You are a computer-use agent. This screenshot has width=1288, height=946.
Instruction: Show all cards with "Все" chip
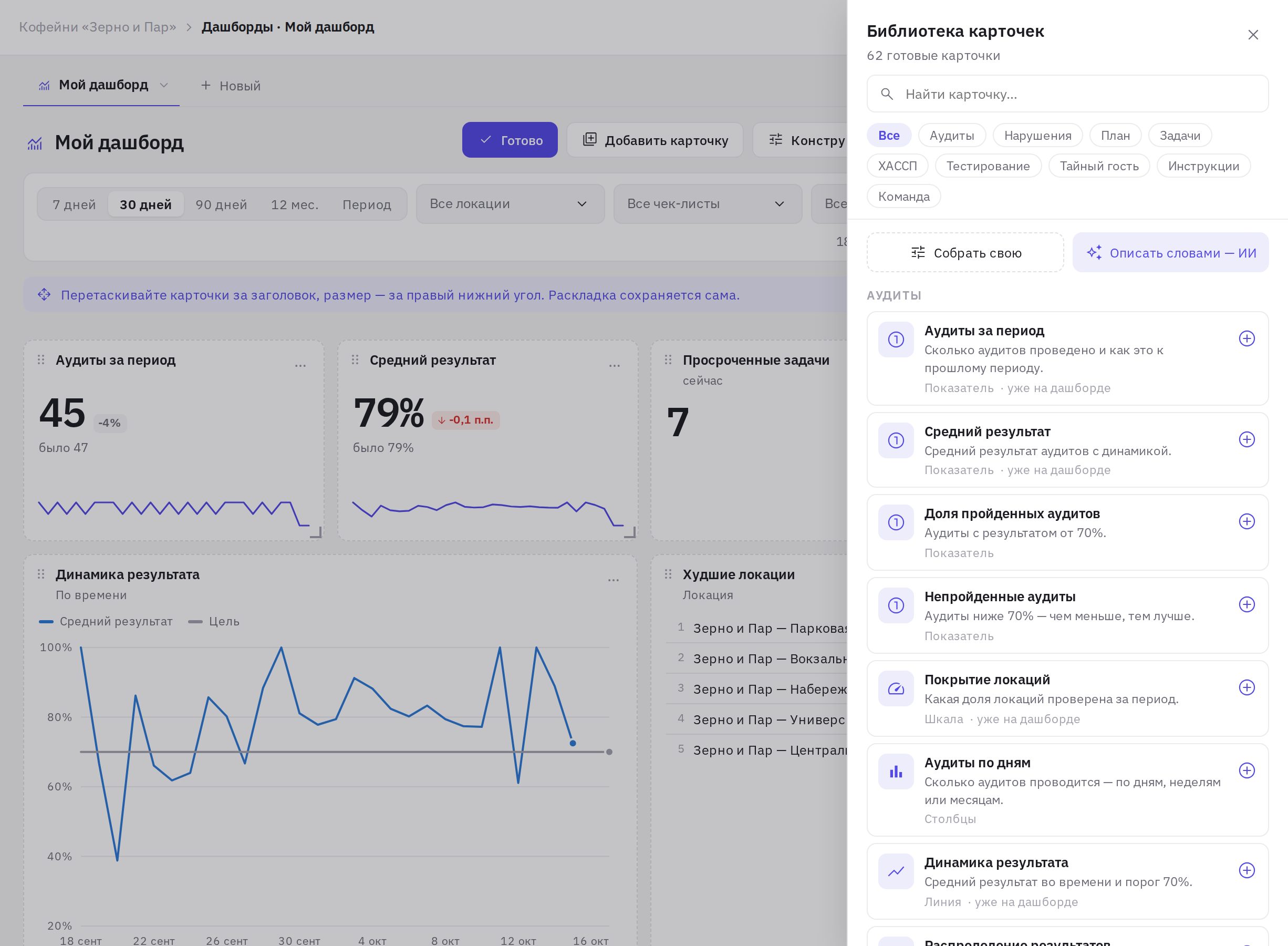[889, 136]
